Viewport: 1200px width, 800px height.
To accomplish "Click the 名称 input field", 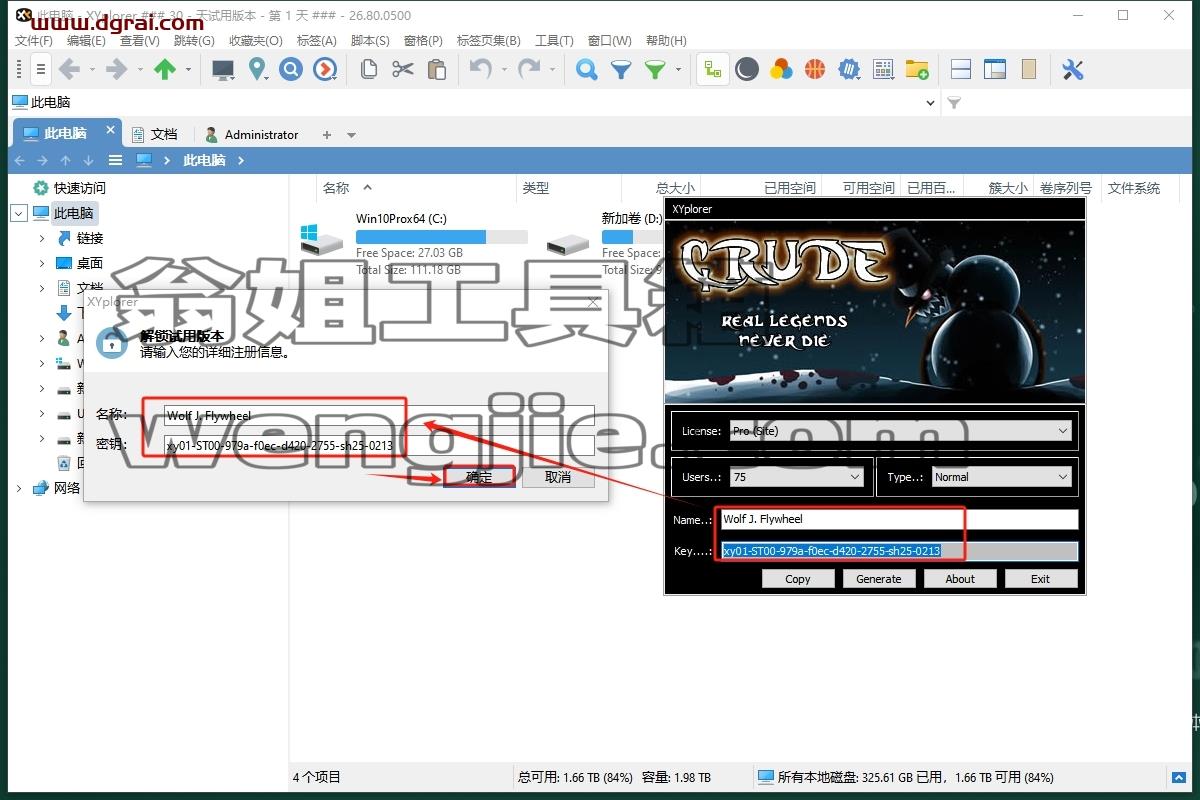I will point(380,415).
